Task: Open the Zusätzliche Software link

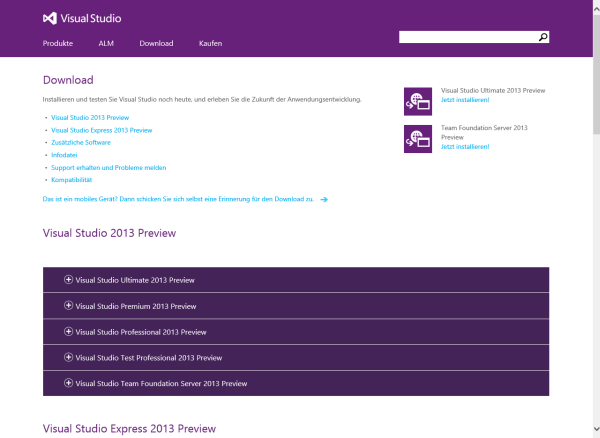Action: point(81,142)
